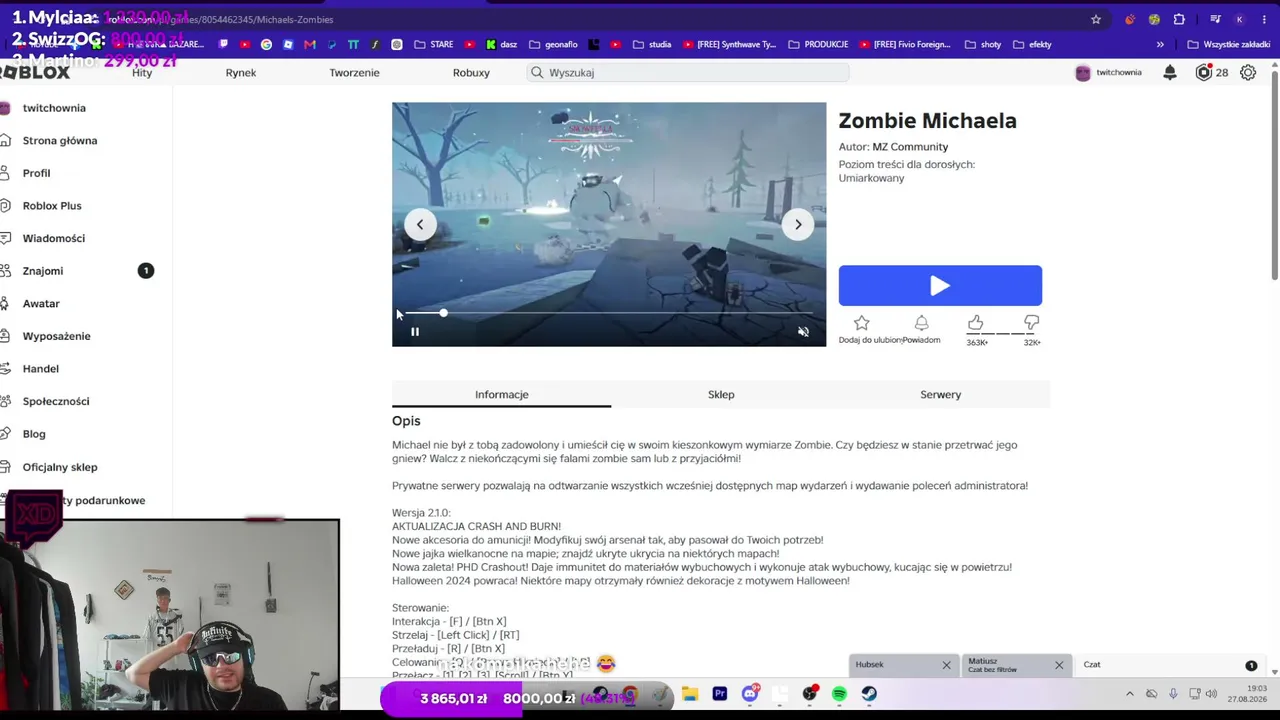Screen dimensions: 1280x720
Task: Open Spotify from the taskbar
Action: 839,694
